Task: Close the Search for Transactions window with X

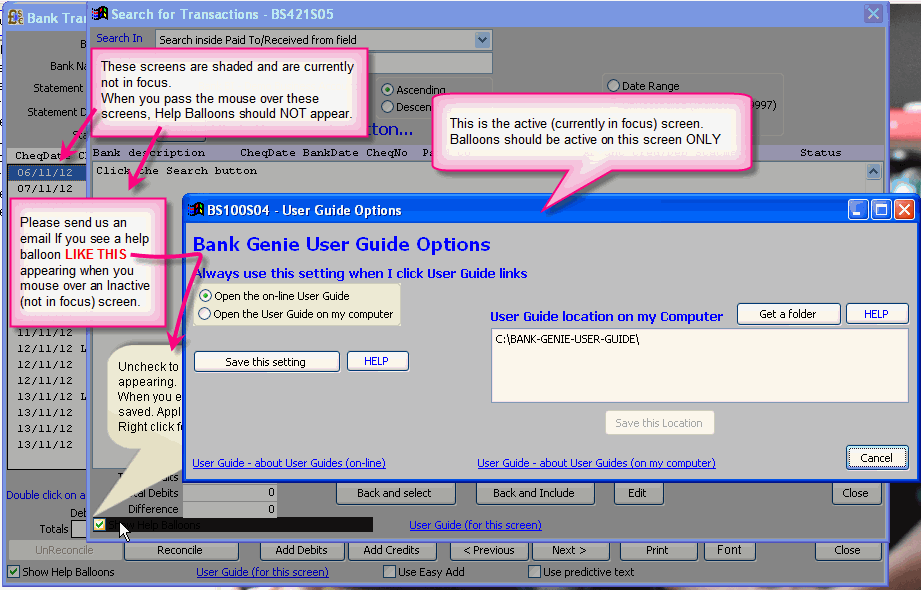Action: point(873,14)
